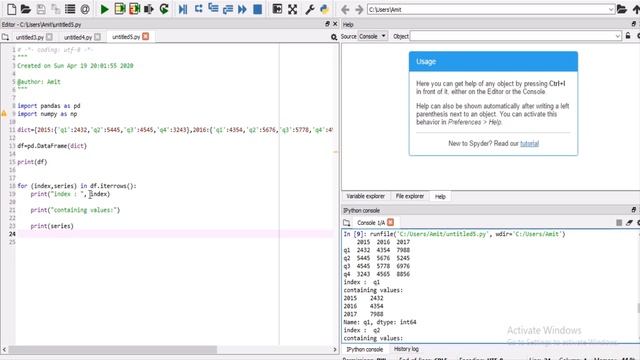Screen dimensions: 640x360
Task: Continue execution until next breakpoint
Action: [x=242, y=9]
